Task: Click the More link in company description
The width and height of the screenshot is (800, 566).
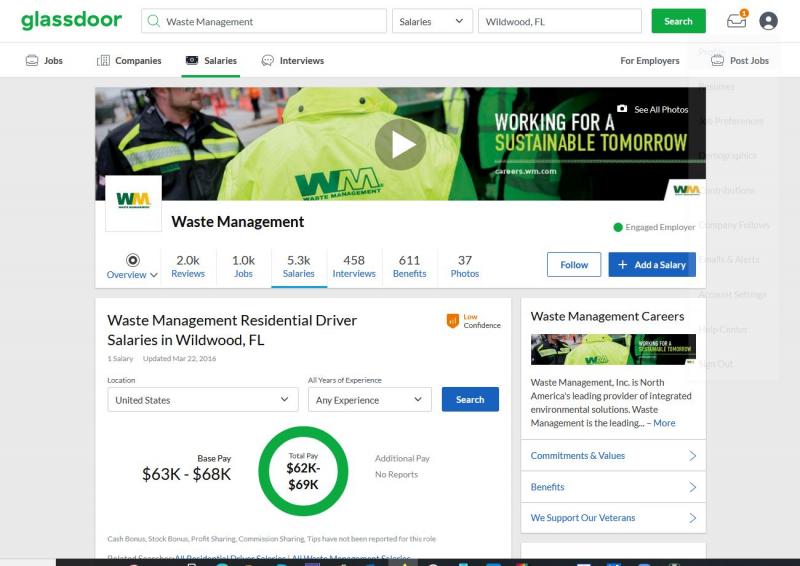Action: (664, 423)
